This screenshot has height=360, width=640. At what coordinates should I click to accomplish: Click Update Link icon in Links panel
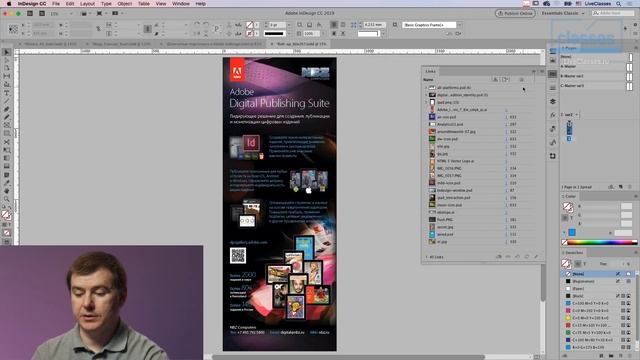click(x=527, y=257)
